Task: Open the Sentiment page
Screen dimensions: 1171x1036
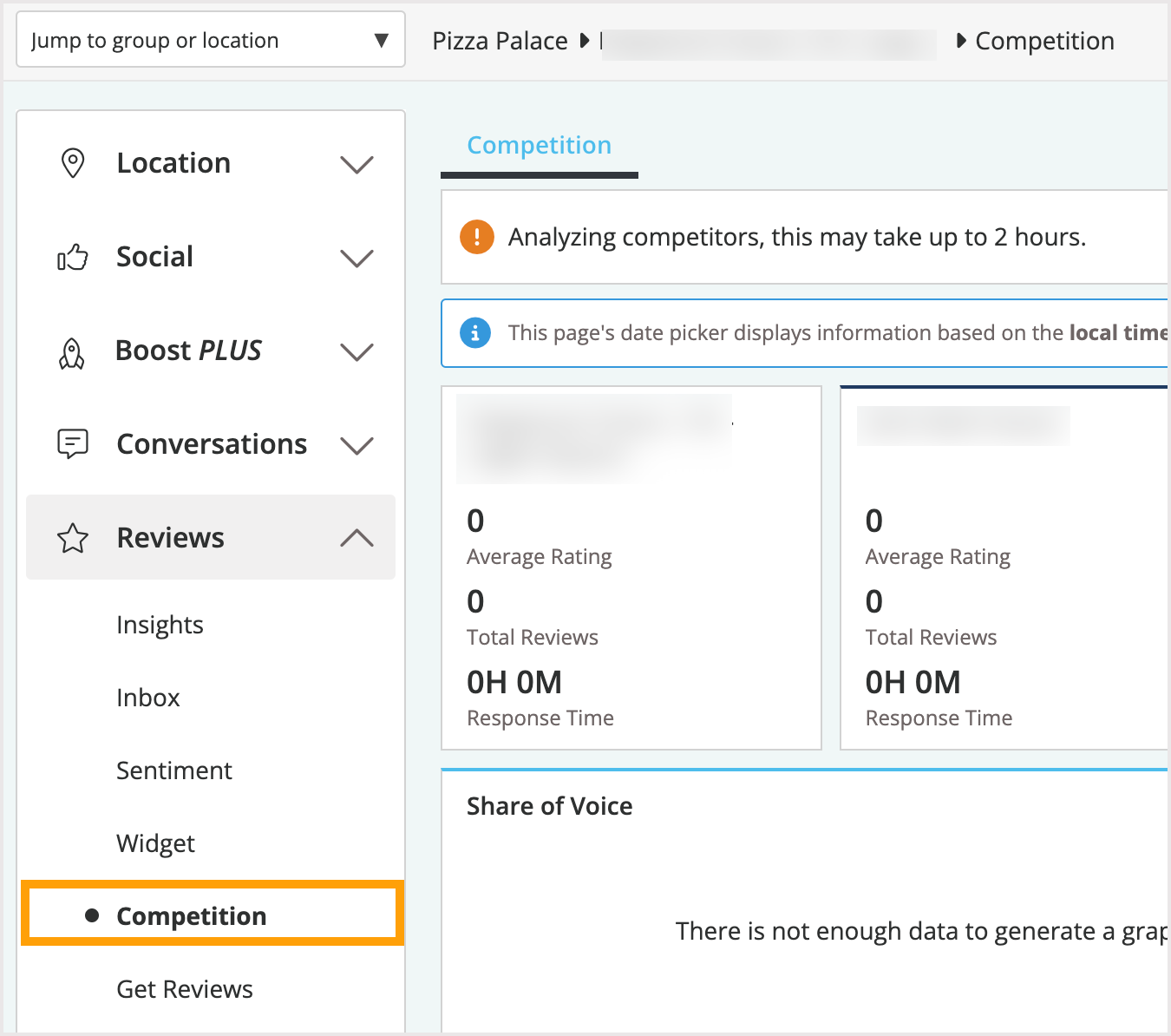Action: click(174, 770)
